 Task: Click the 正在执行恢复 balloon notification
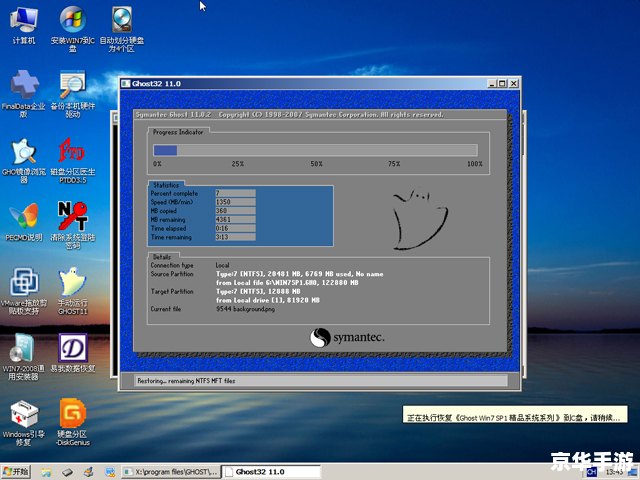[x=515, y=414]
